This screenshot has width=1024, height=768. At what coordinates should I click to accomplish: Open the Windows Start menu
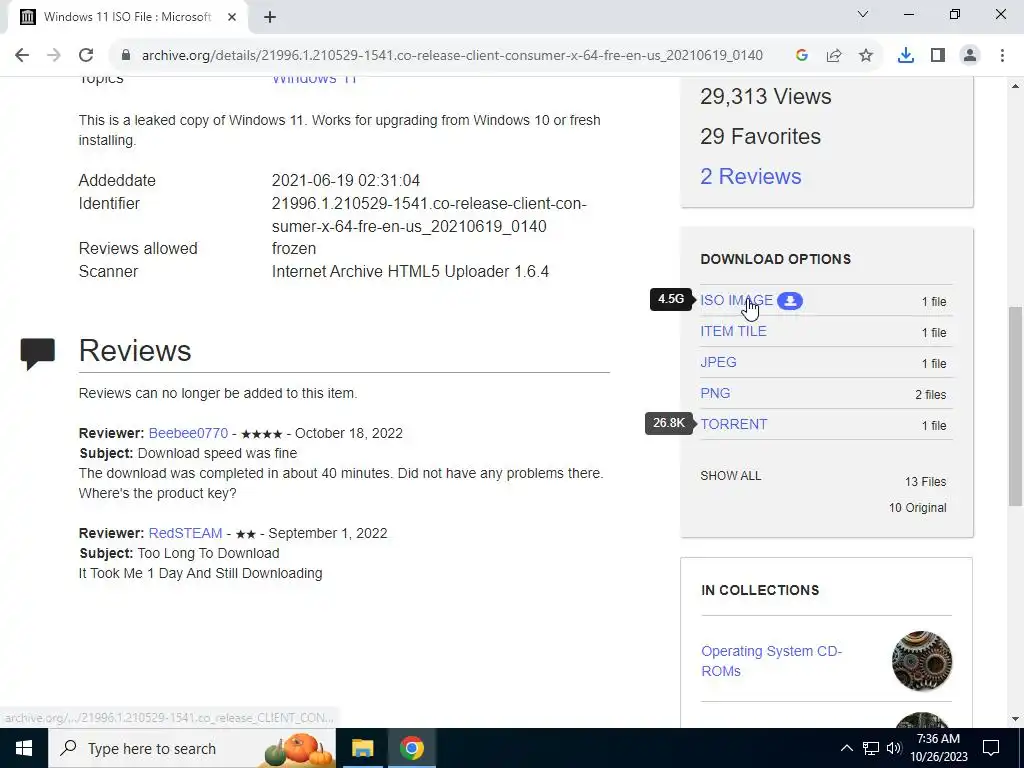pyautogui.click(x=24, y=748)
